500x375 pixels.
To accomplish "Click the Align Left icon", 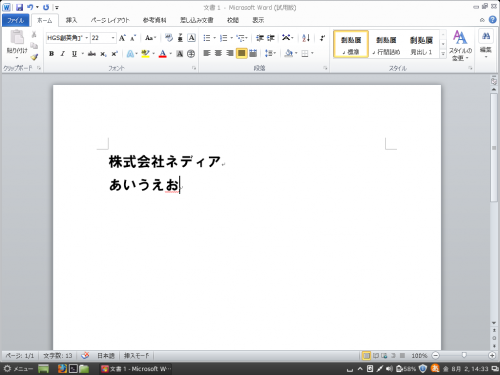I will click(207, 53).
